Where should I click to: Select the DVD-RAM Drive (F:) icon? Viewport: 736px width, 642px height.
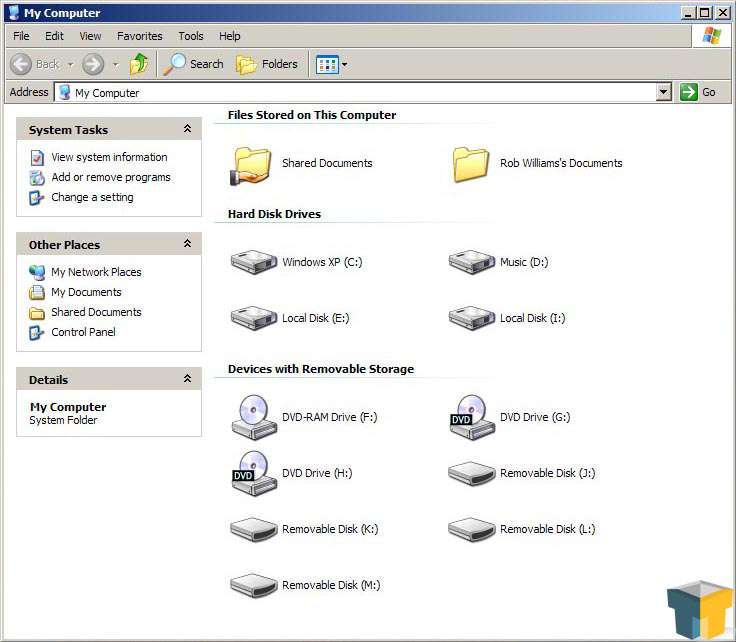pyautogui.click(x=254, y=417)
